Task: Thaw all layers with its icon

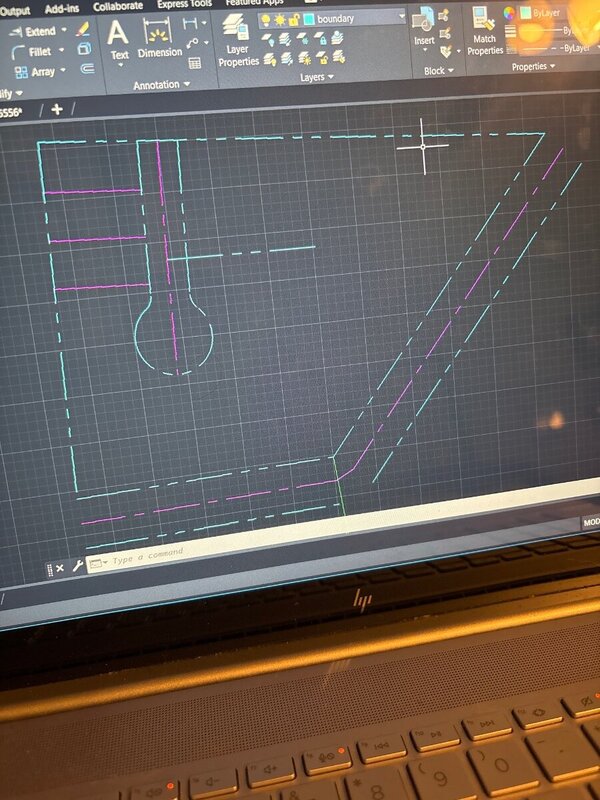Action: (x=305, y=59)
